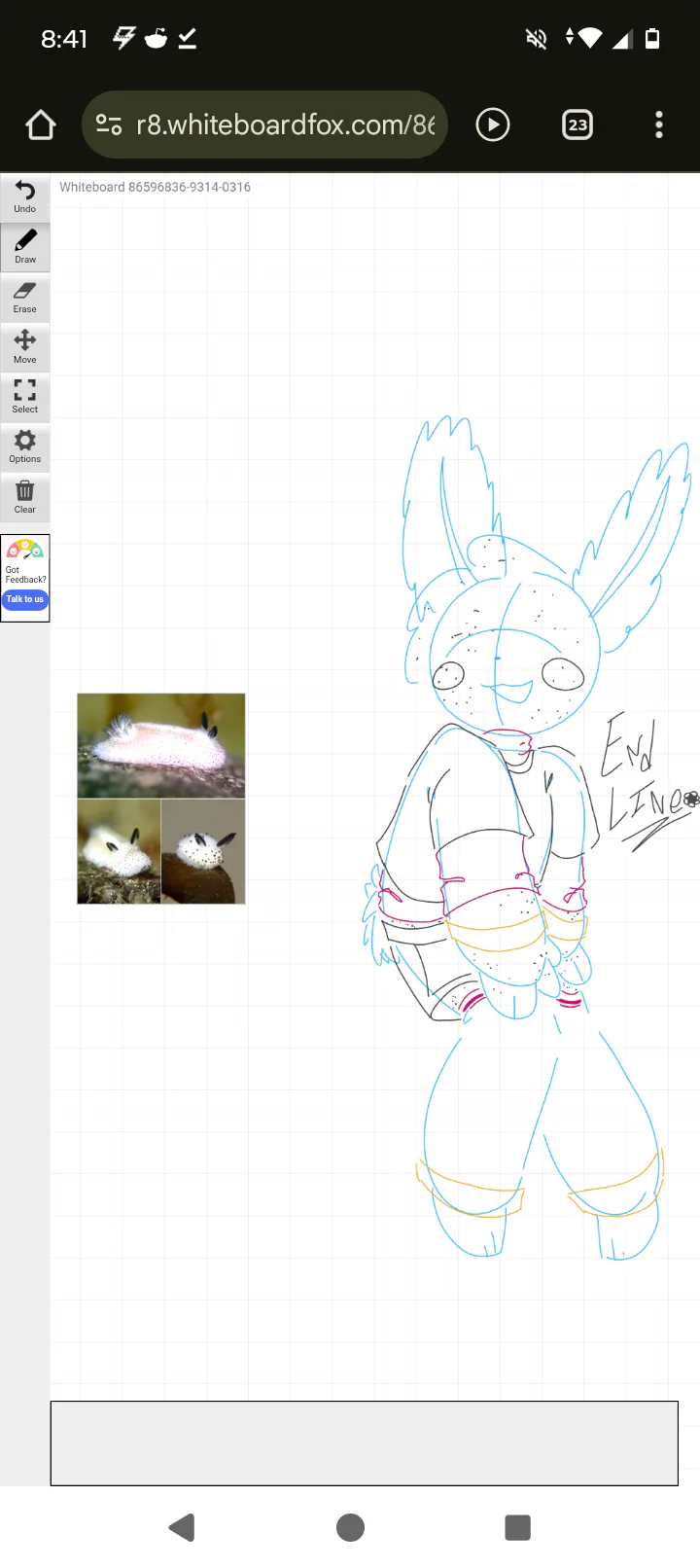Image resolution: width=700 pixels, height=1568 pixels.
Task: Activate the Select tool
Action: pyautogui.click(x=25, y=397)
